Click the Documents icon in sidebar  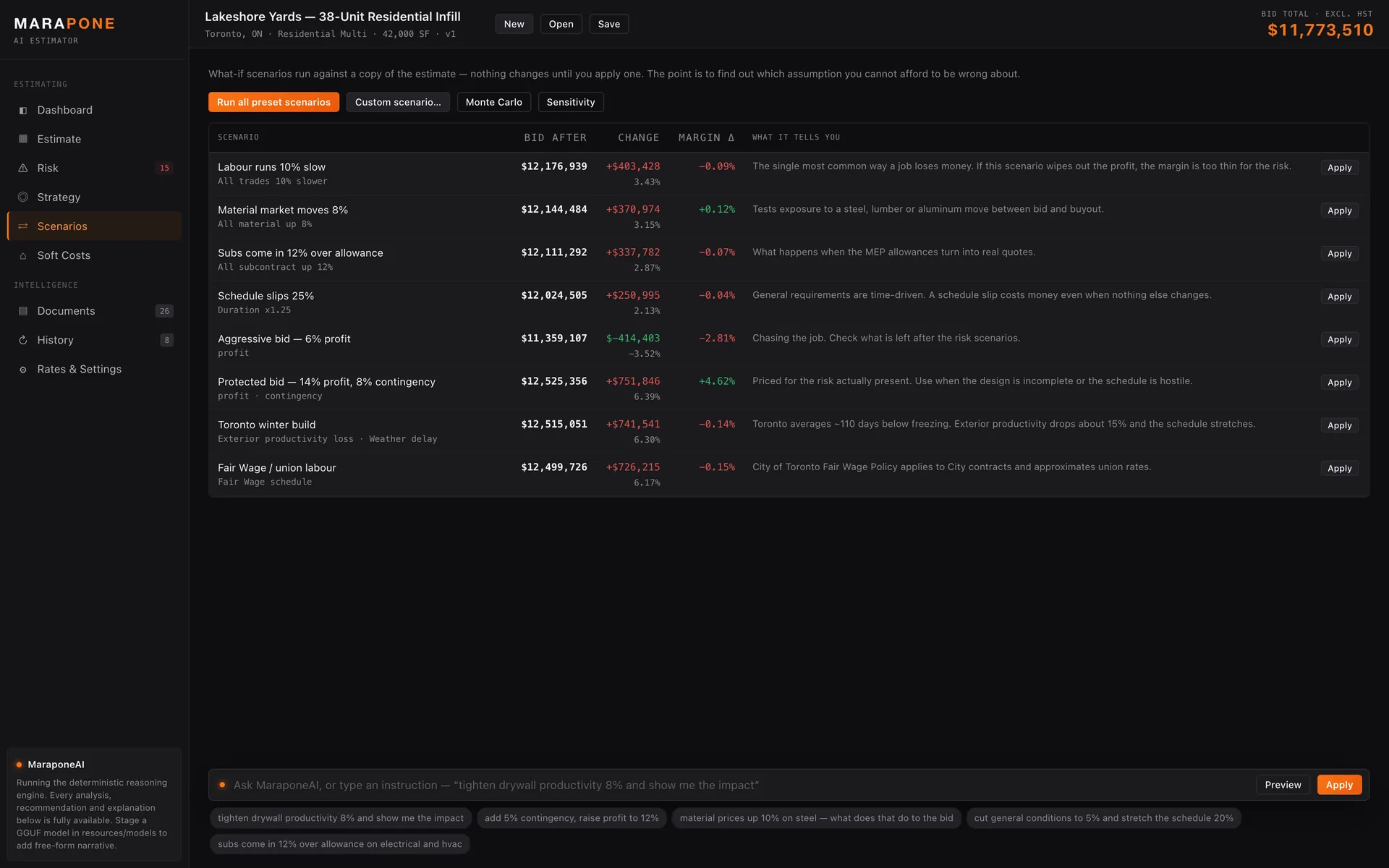(x=23, y=311)
